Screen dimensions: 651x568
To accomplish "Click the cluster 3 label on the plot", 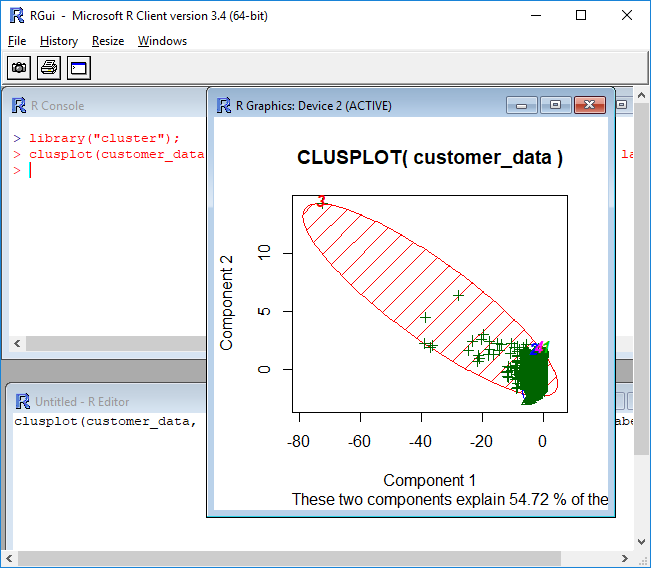I will pos(321,201).
